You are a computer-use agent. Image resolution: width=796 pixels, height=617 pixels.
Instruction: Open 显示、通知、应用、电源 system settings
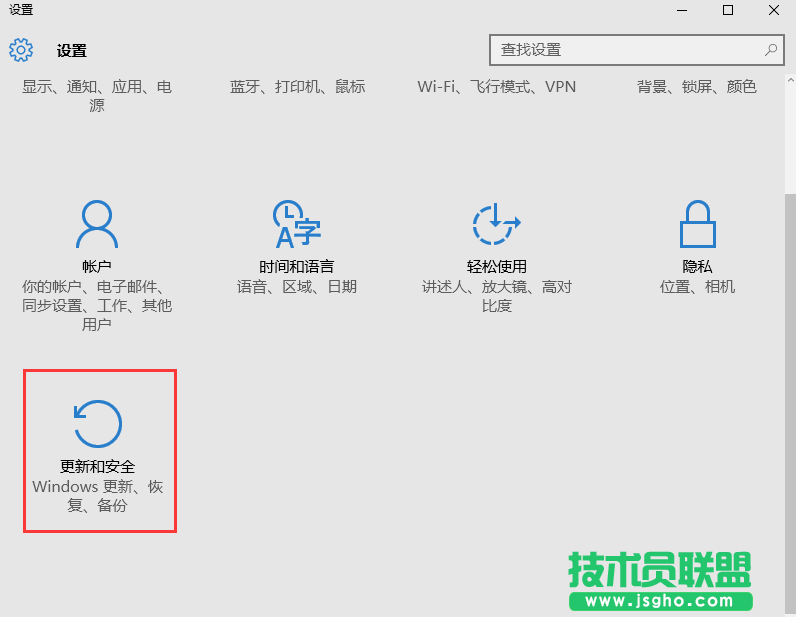(97, 96)
